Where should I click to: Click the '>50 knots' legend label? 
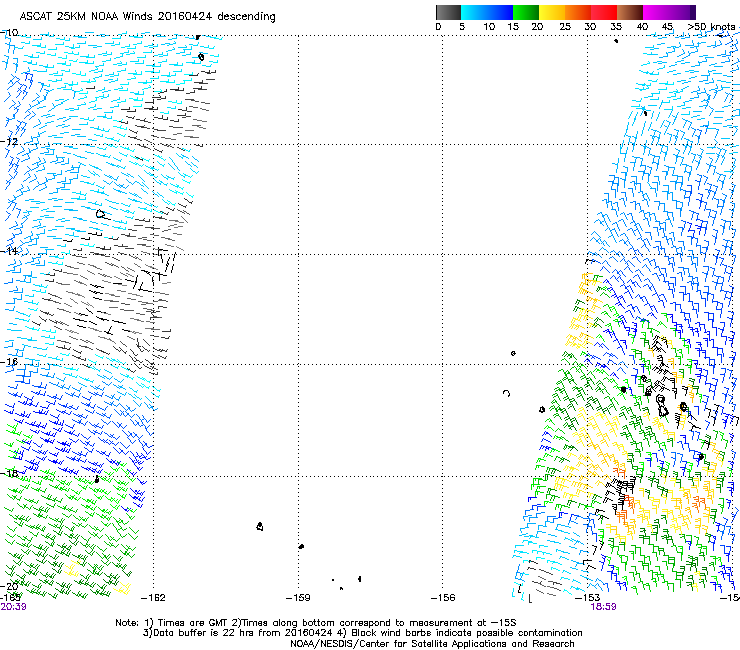tap(711, 27)
